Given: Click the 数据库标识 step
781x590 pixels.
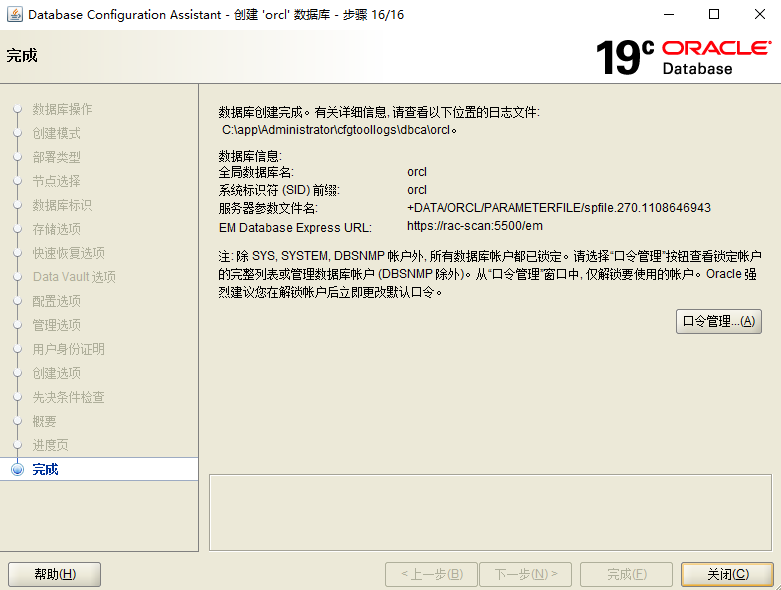Looking at the screenshot, I should (62, 205).
